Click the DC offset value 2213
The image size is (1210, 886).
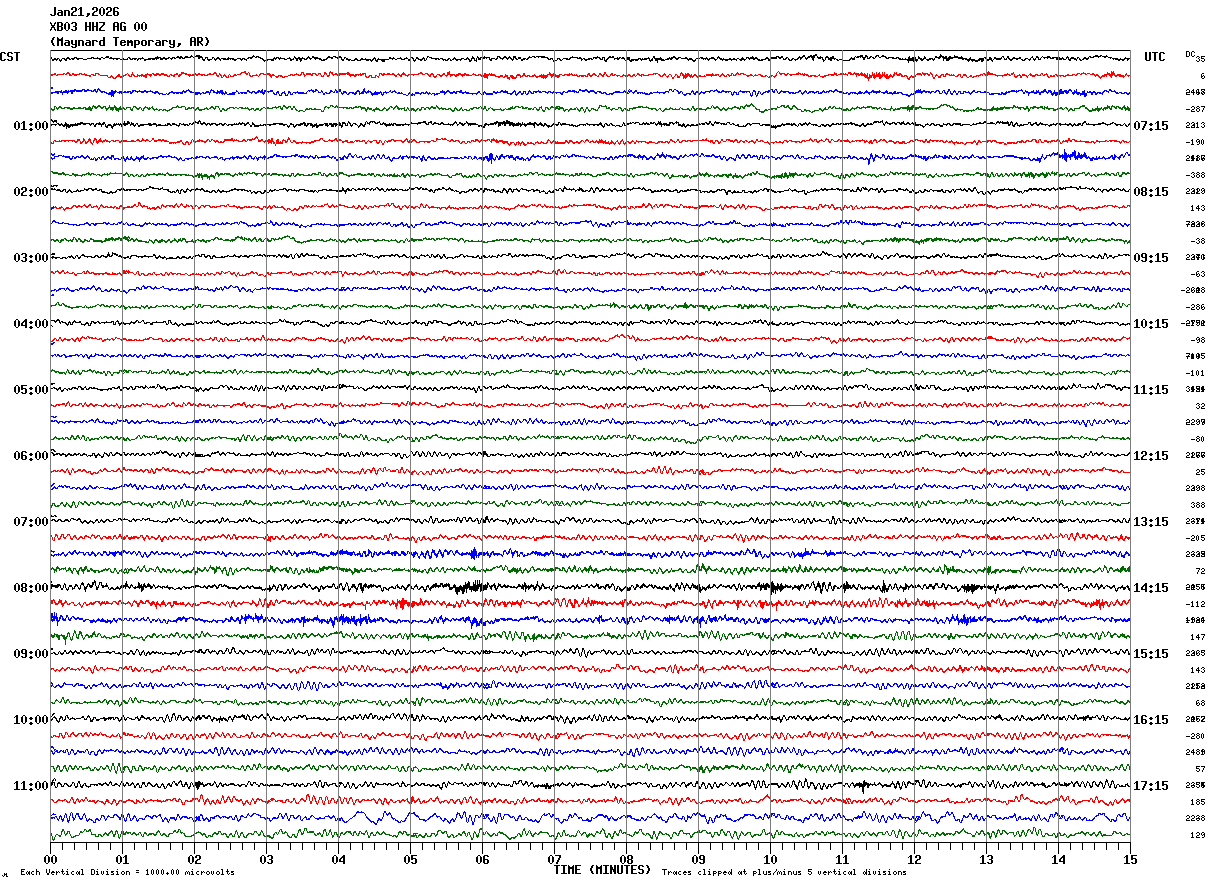1195,126
